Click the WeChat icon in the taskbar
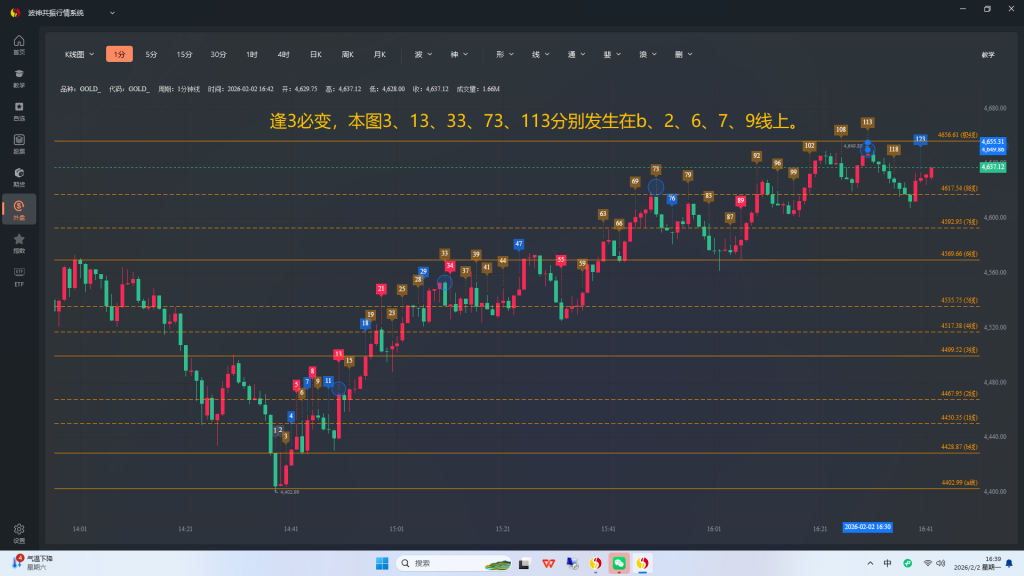1024x576 pixels. click(x=619, y=563)
